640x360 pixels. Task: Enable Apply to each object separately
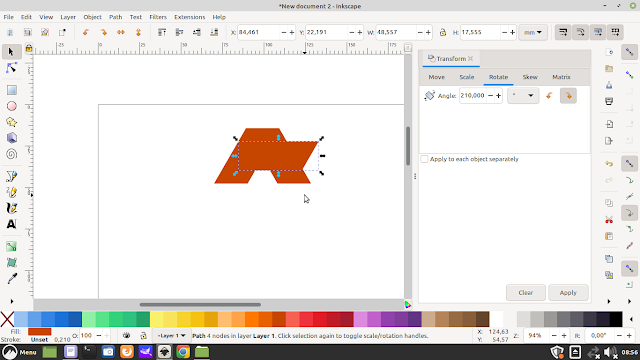424,159
